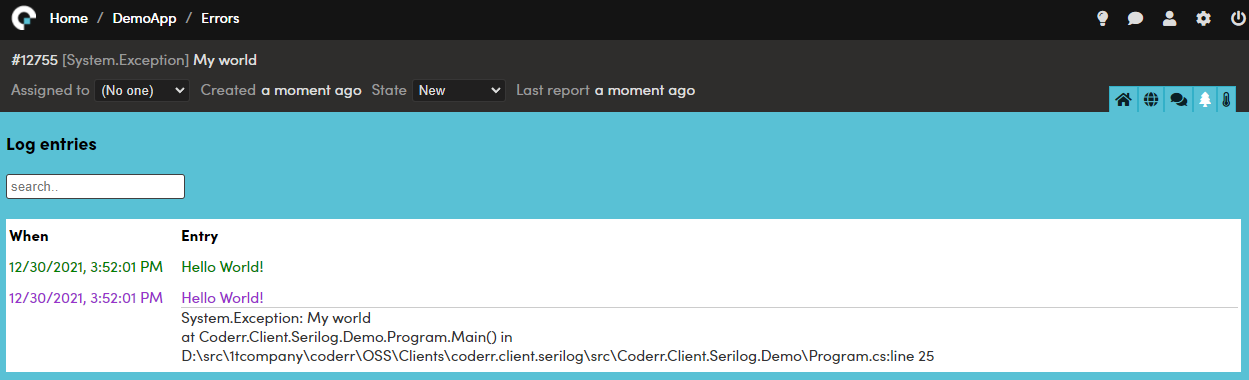Image resolution: width=1249 pixels, height=380 pixels.
Task: Click the Coderr logo icon
Action: [24, 19]
